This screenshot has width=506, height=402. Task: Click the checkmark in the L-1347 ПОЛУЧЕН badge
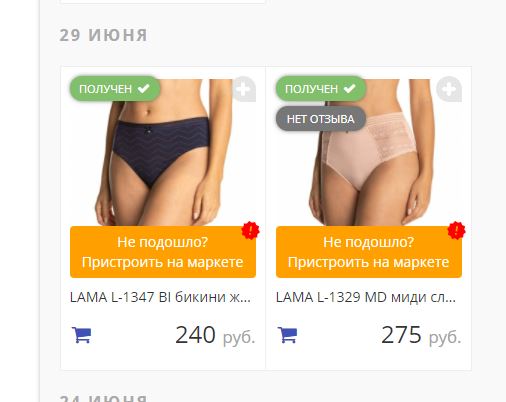[x=144, y=89]
